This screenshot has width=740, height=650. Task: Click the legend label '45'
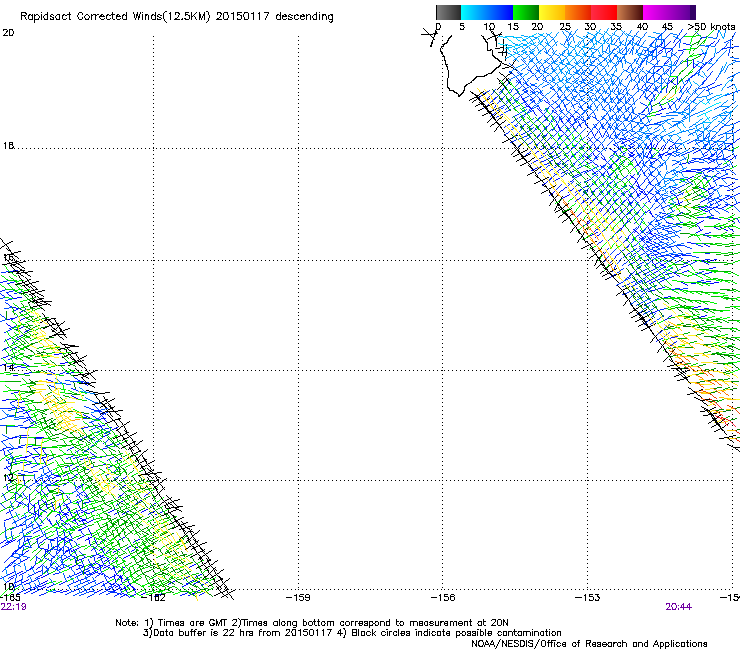click(x=667, y=27)
